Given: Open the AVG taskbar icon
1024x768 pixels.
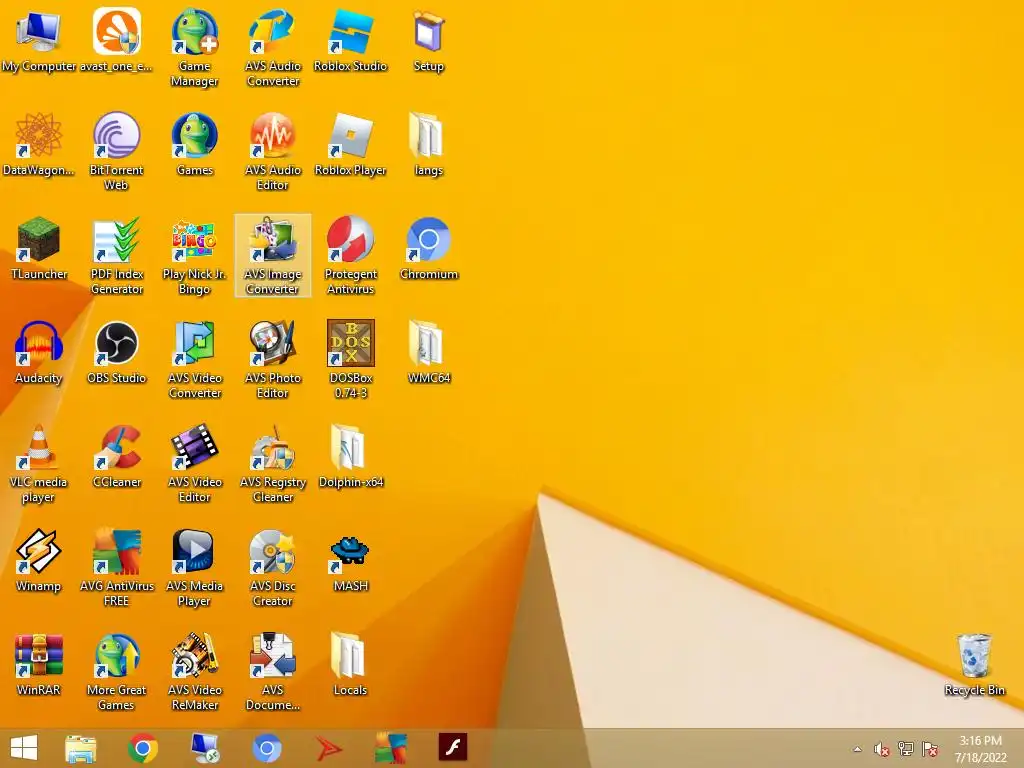Looking at the screenshot, I should click(x=391, y=748).
